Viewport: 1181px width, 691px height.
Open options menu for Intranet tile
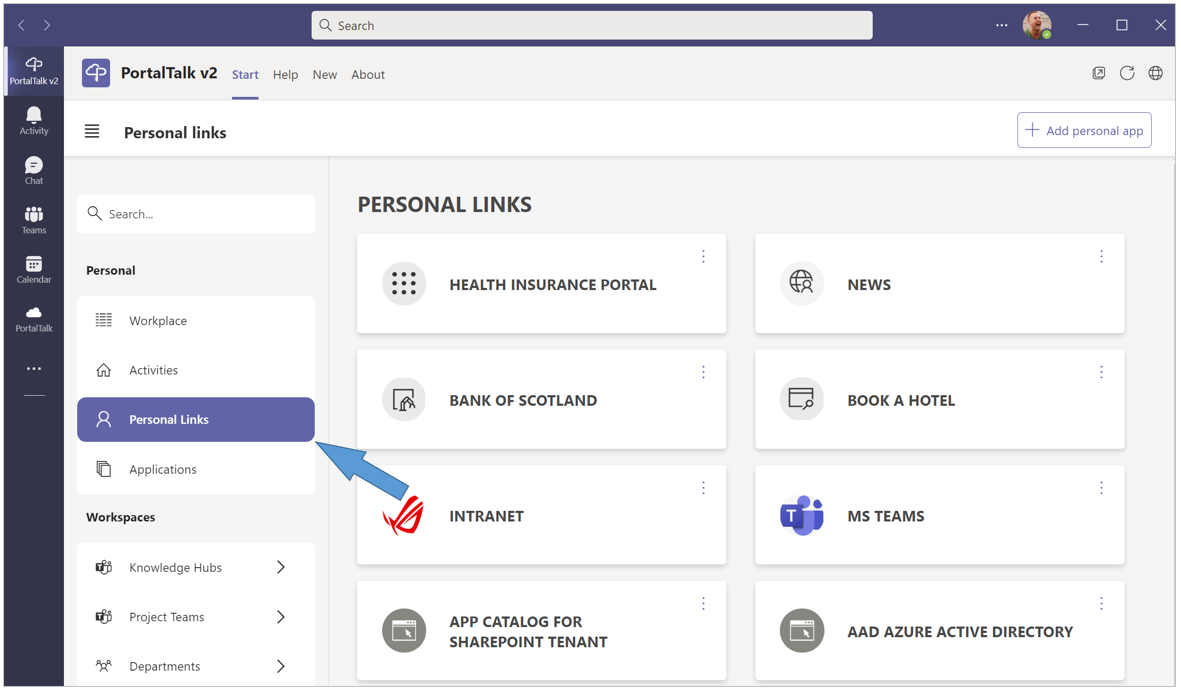tap(703, 488)
